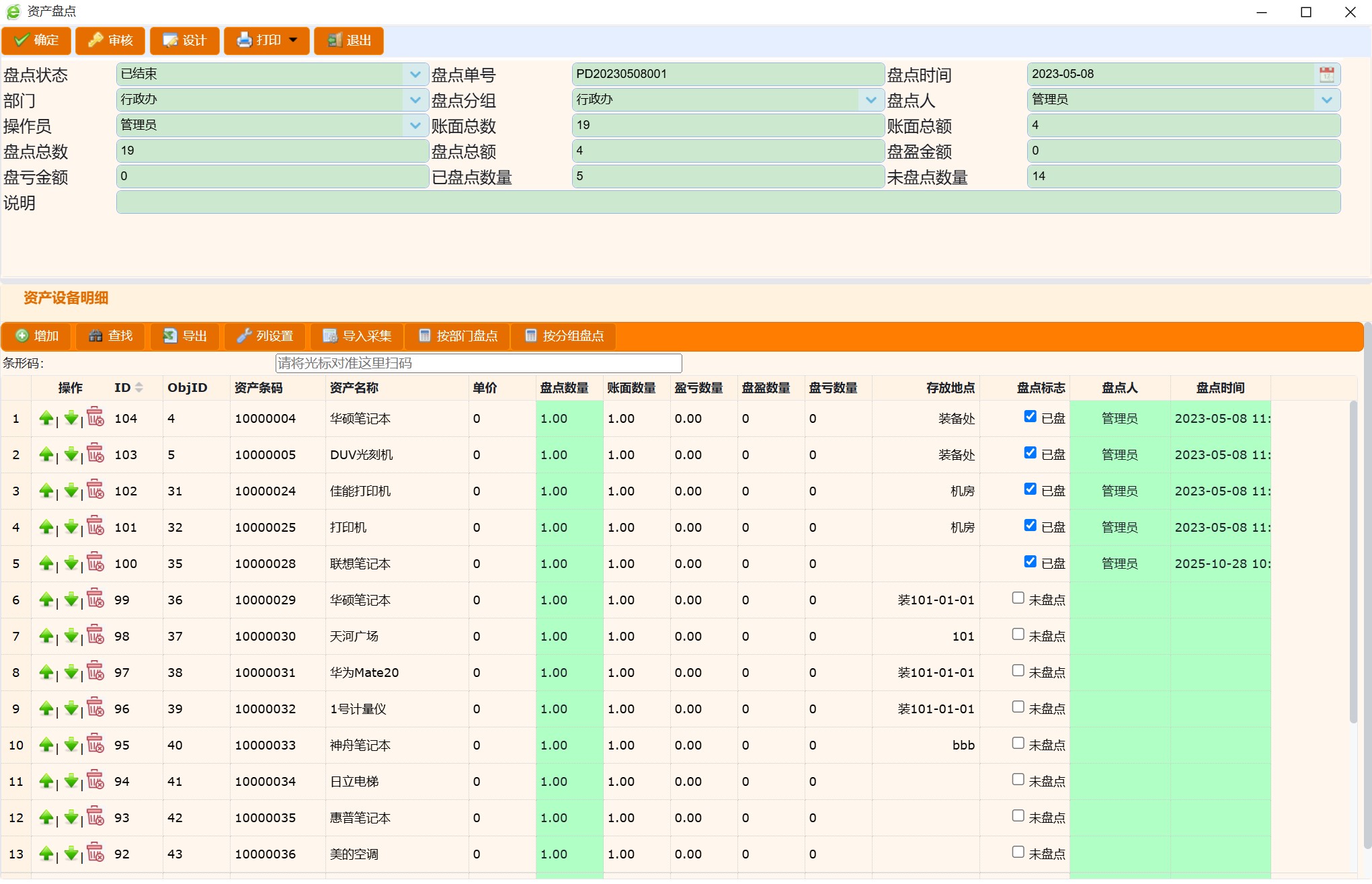The height and width of the screenshot is (884, 1372).
Task: Click the trash icon for 天河广场 row
Action: 95,635
